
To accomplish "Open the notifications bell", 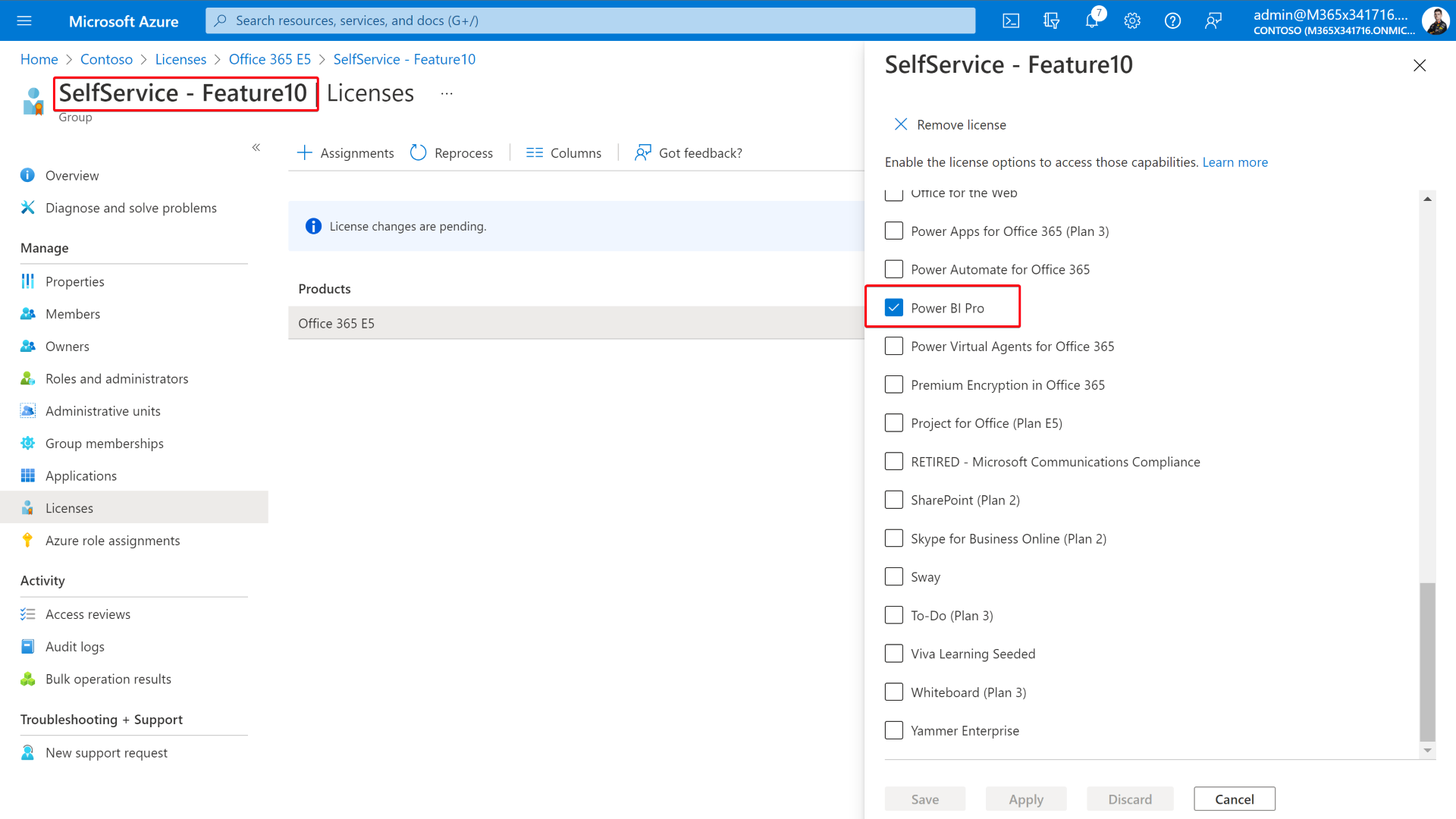I will 1092,20.
